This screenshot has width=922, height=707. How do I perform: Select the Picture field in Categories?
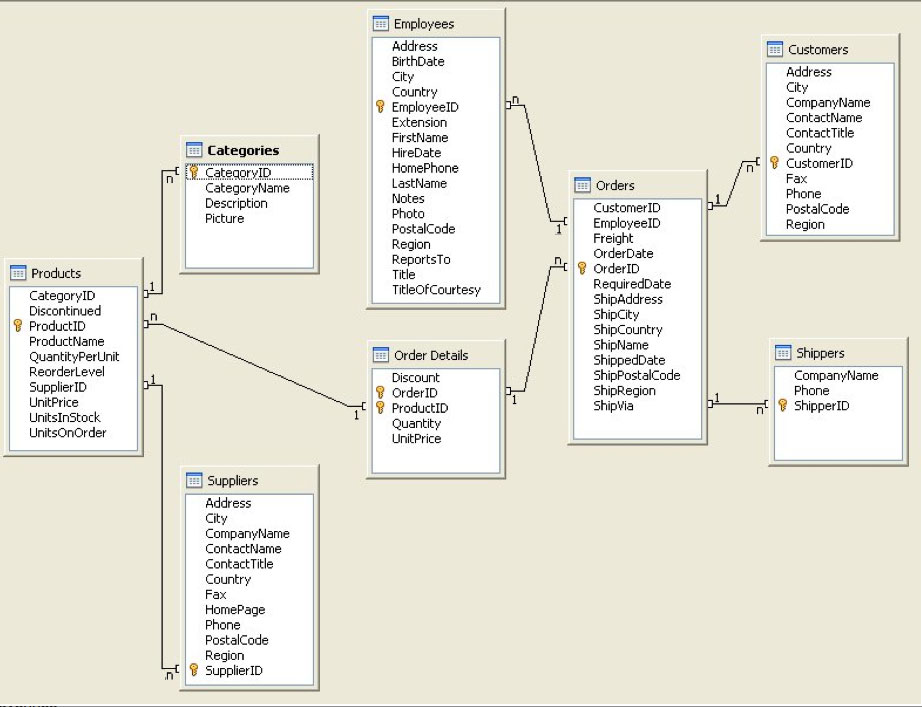tap(224, 218)
